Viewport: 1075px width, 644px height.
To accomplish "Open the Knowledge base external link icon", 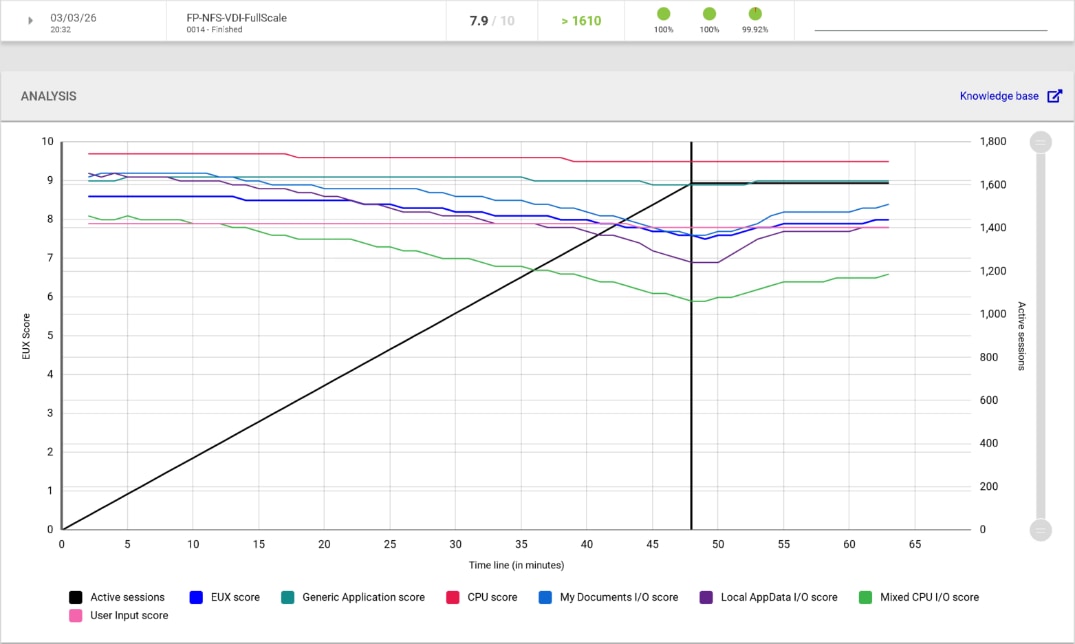I will (1054, 96).
